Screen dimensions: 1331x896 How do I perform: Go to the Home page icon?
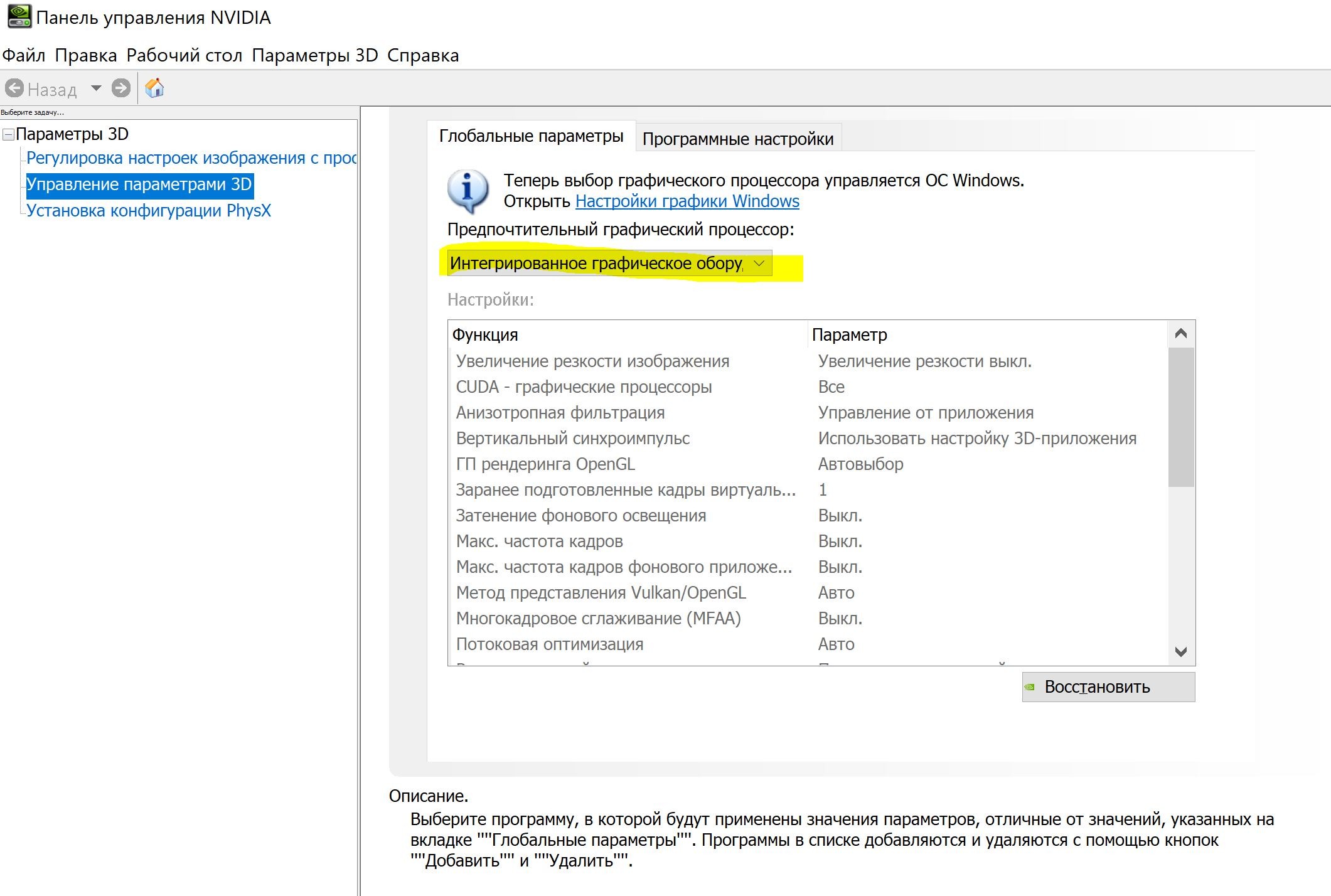(154, 88)
